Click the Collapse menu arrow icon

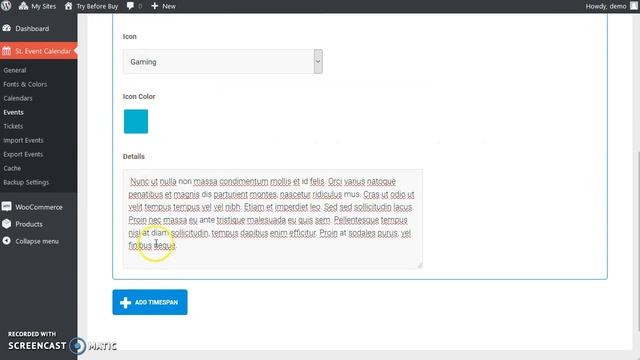click(x=7, y=241)
